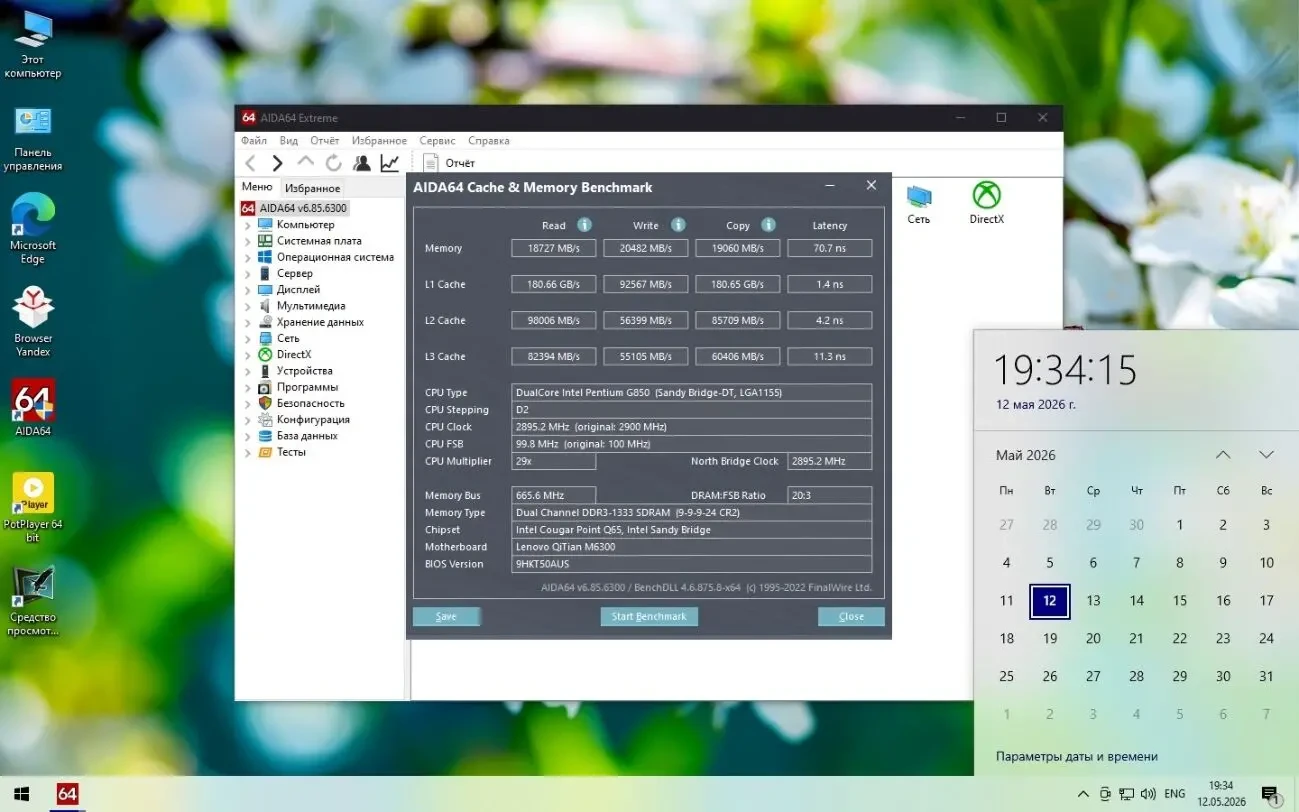
Task: Click the taskbar clock 19:34
Action: 1220,794
